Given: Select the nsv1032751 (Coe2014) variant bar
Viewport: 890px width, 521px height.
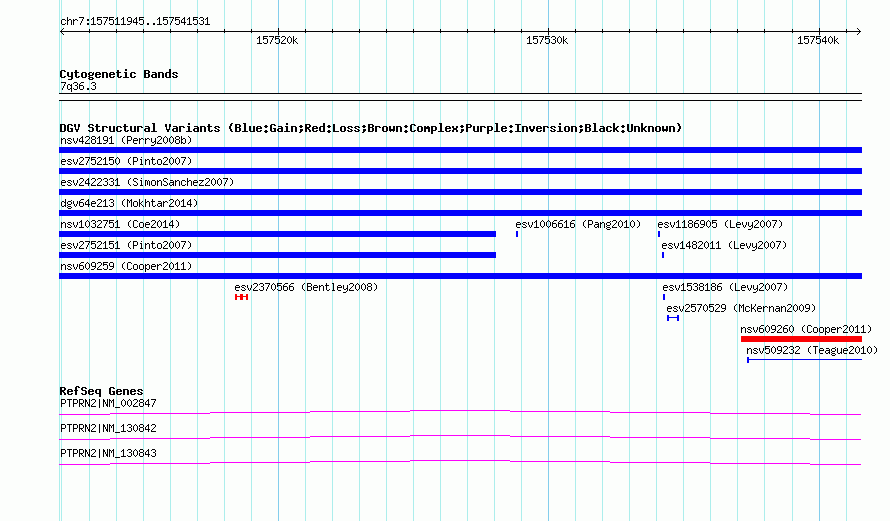Looking at the screenshot, I should pyautogui.click(x=278, y=234).
